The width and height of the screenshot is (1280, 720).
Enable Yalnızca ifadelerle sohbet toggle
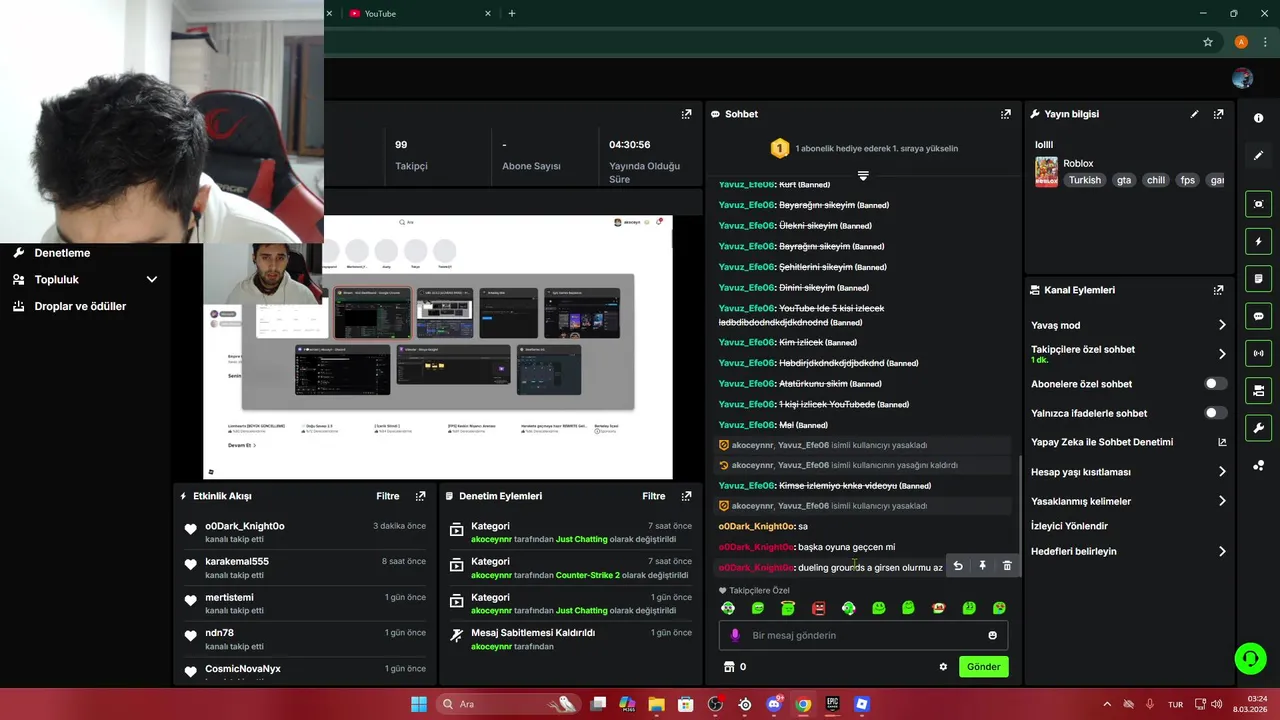pos(1215,413)
